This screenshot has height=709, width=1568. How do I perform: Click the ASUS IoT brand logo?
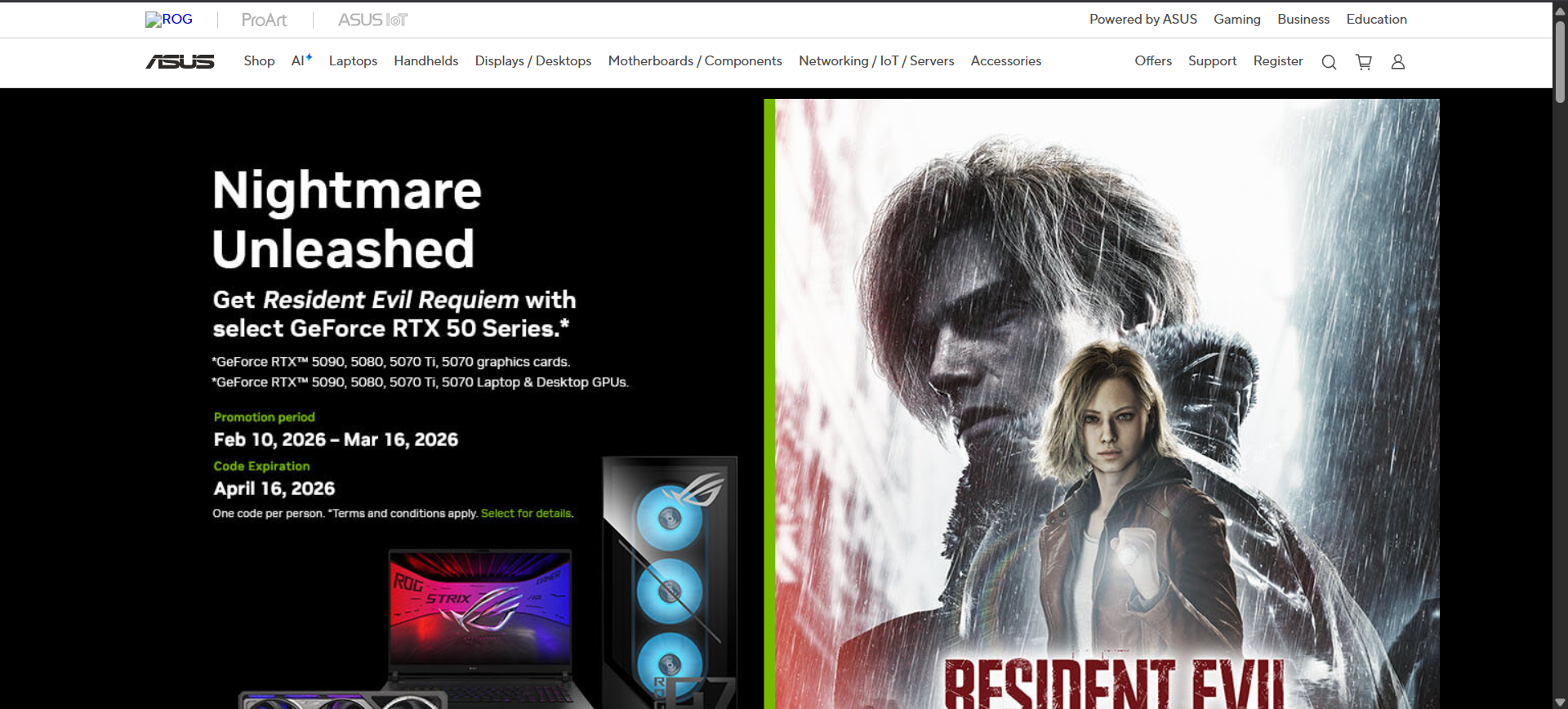click(x=372, y=20)
